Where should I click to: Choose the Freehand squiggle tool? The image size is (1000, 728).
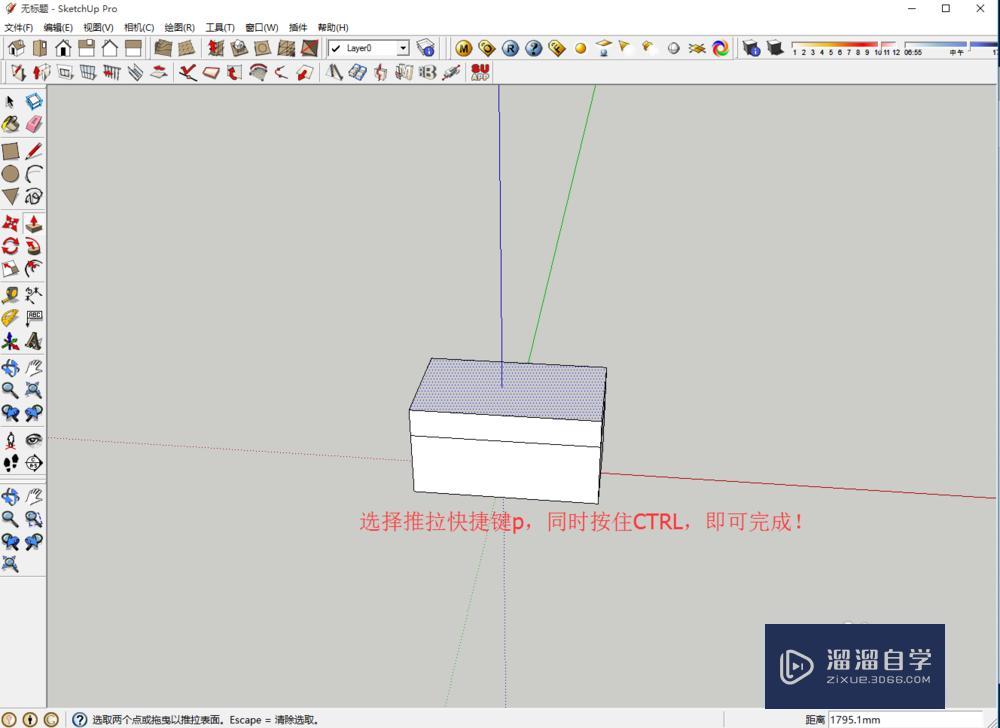coord(34,196)
